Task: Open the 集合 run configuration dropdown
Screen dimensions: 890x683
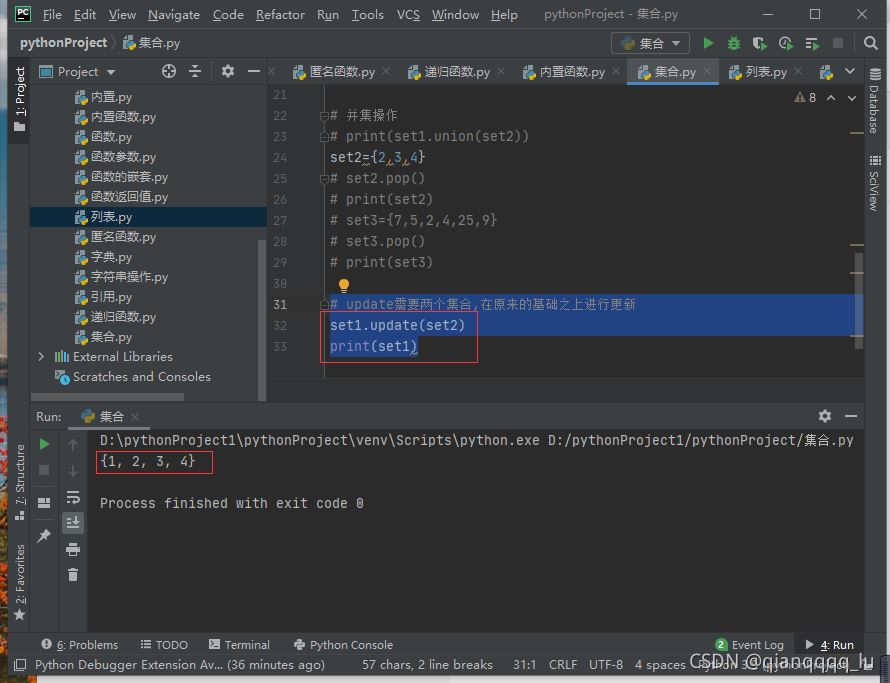Action: coord(650,43)
